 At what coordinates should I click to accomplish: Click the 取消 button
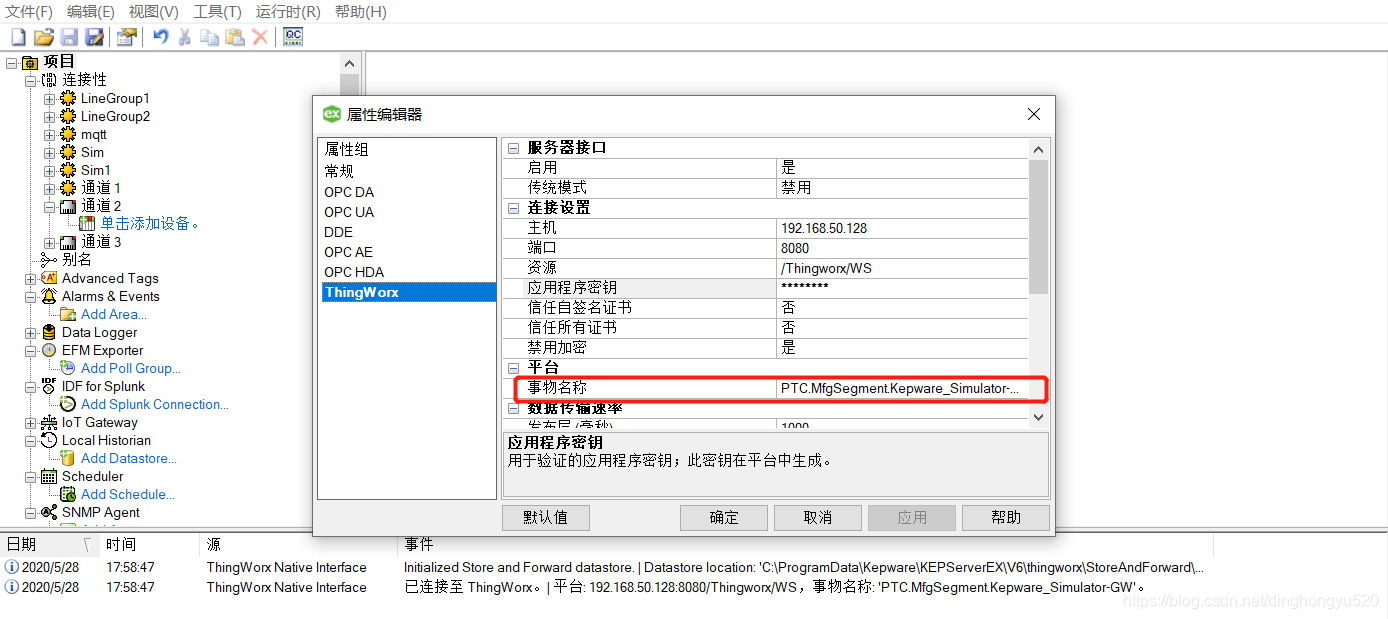click(818, 517)
